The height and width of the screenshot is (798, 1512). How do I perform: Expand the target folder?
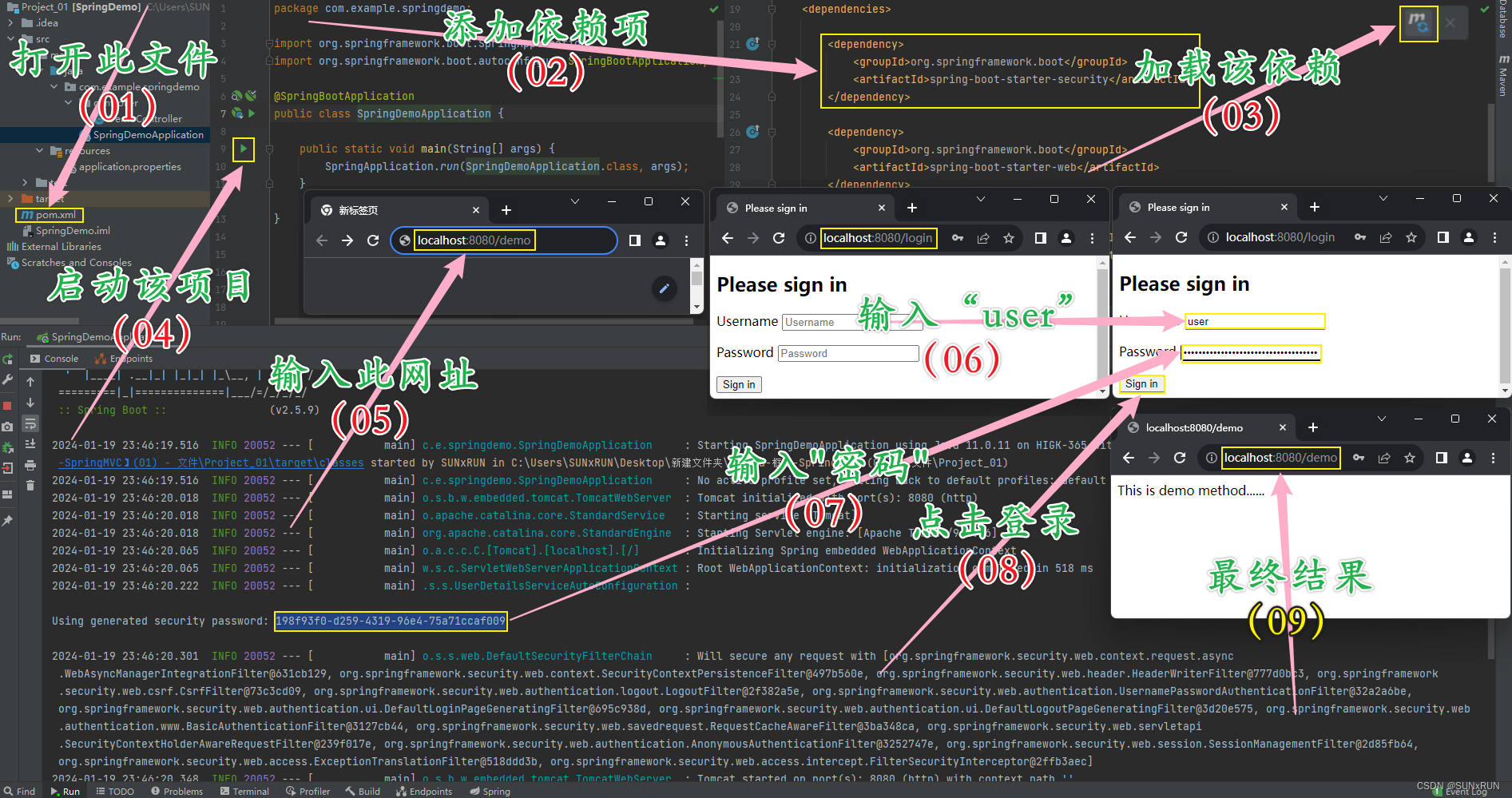[10, 199]
